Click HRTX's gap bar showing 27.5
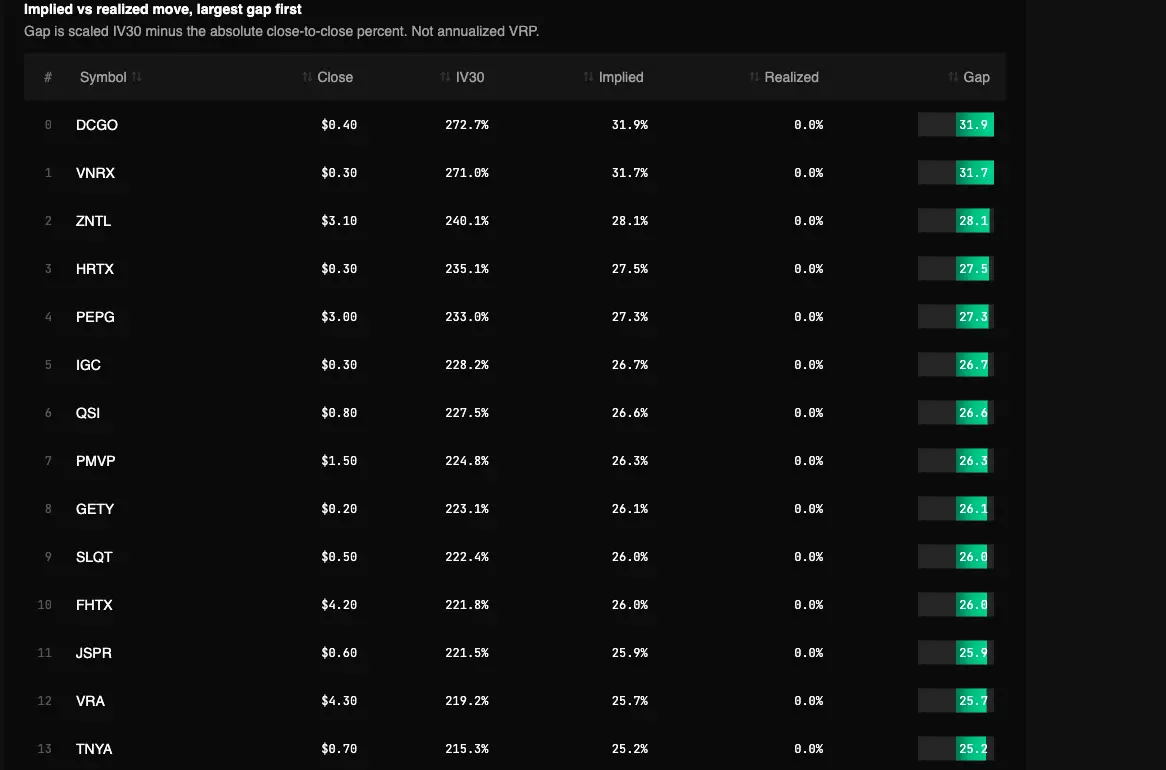 tap(956, 269)
